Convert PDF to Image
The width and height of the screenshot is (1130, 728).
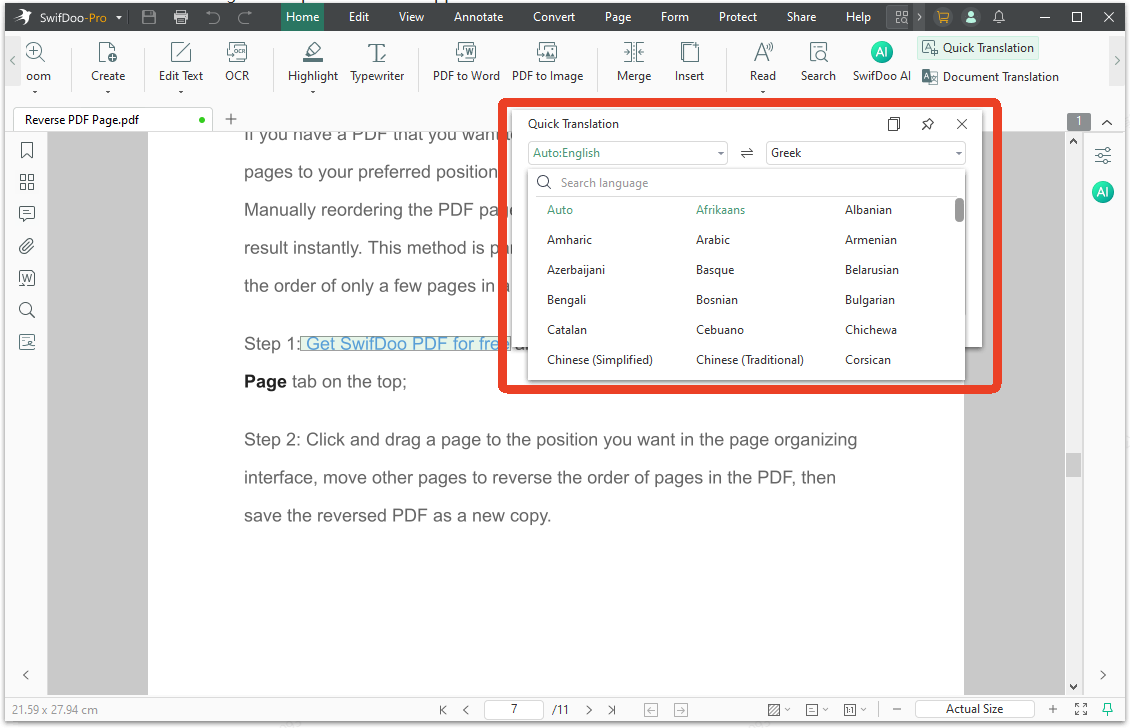click(x=548, y=62)
